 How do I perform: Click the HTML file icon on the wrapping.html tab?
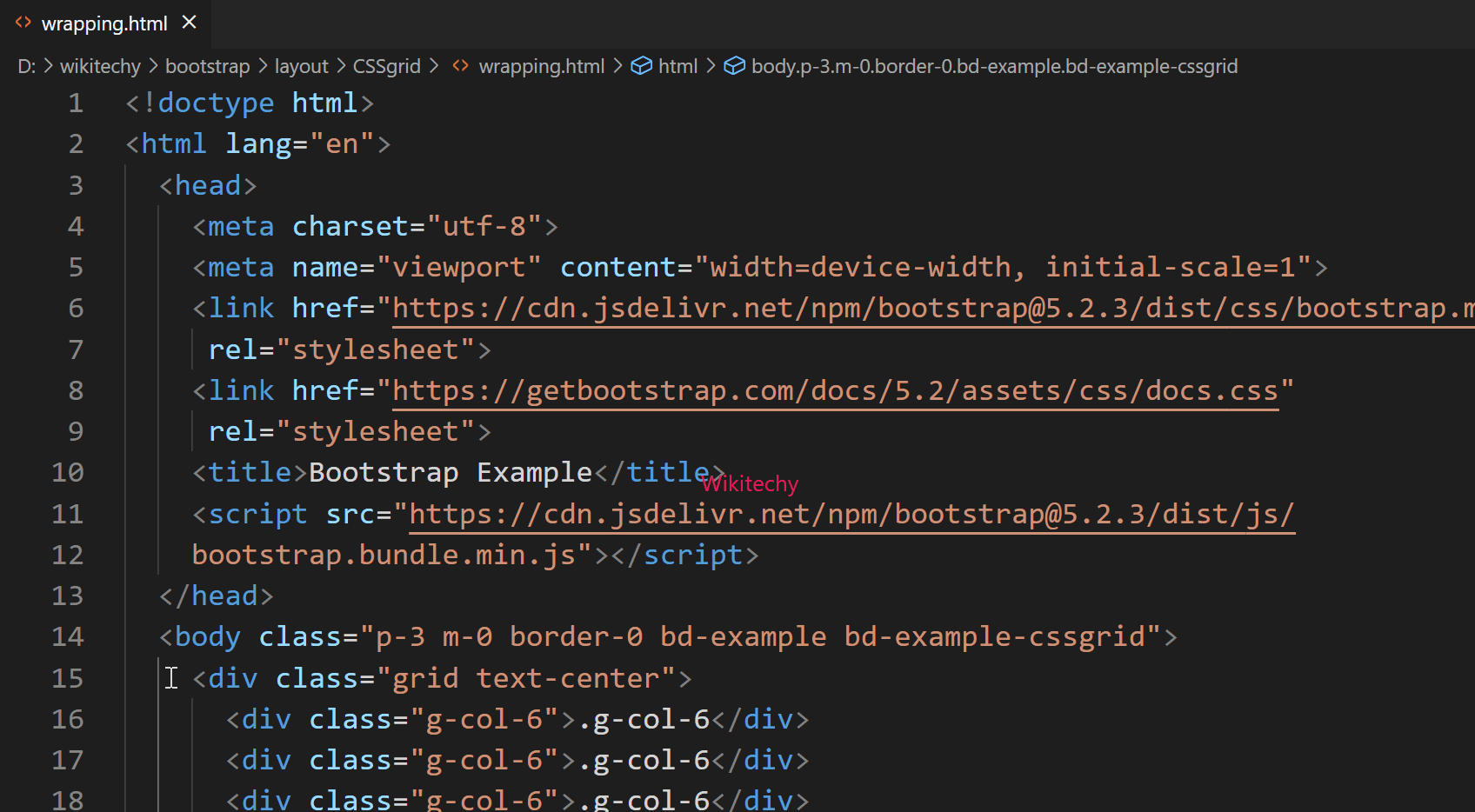[x=23, y=23]
